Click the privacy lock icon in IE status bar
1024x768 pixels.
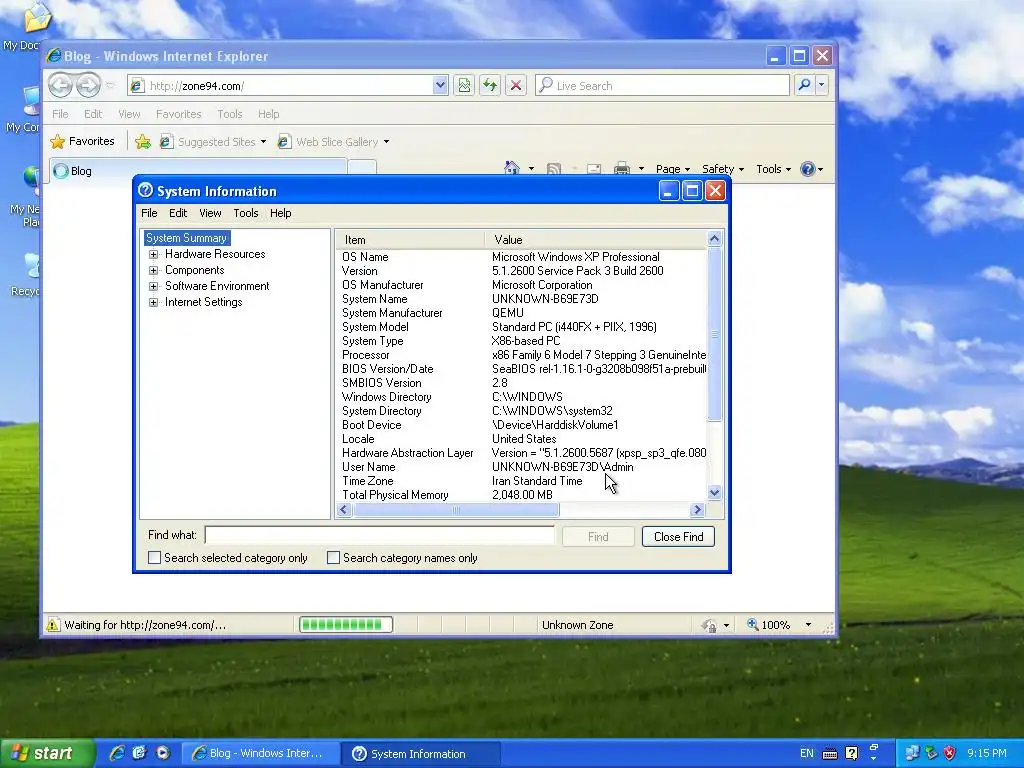click(709, 625)
